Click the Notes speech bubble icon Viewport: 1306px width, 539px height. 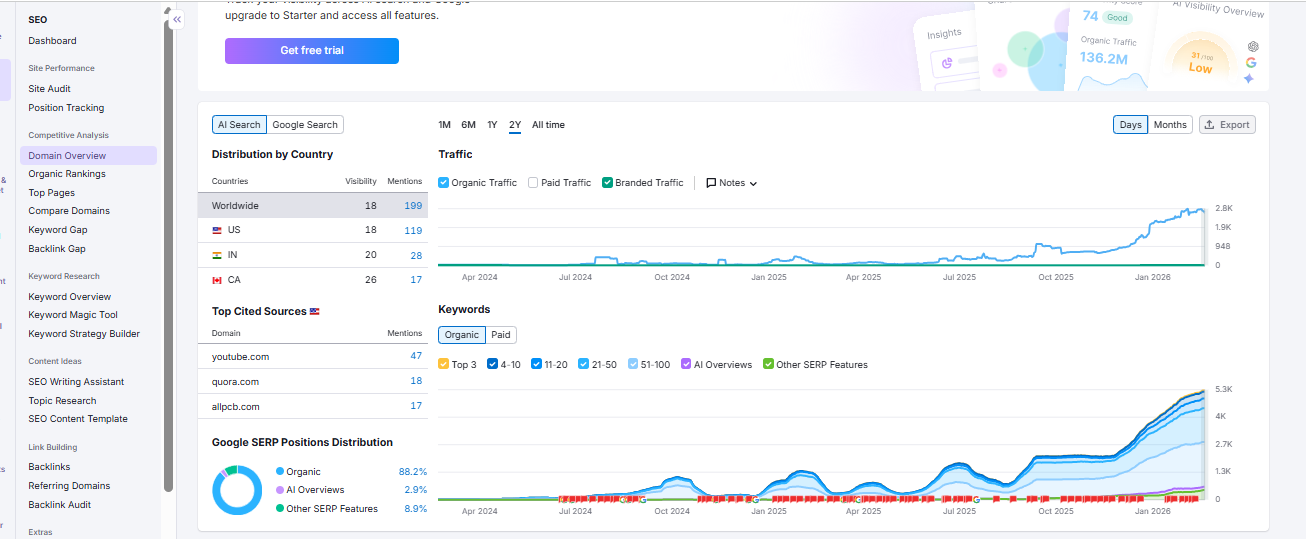[x=711, y=183]
